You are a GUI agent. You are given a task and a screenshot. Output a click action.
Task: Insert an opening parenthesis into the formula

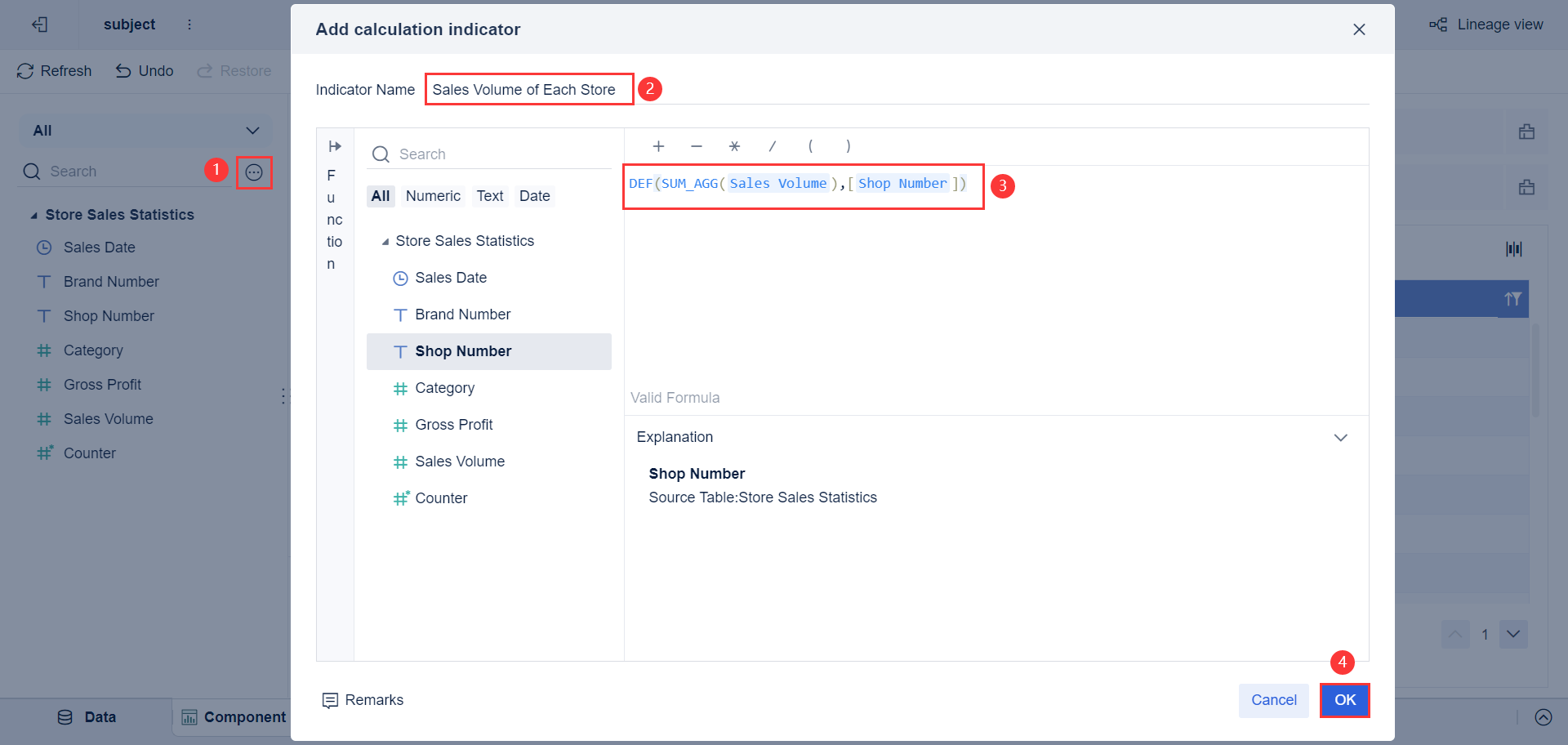[x=810, y=146]
